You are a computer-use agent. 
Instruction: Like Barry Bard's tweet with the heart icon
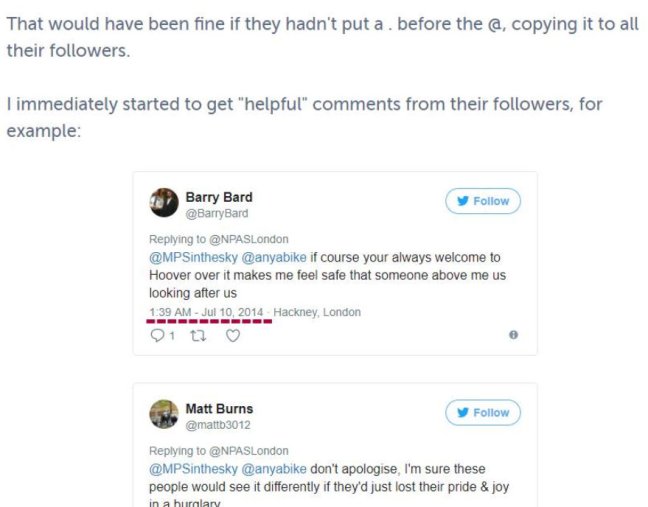pos(233,337)
